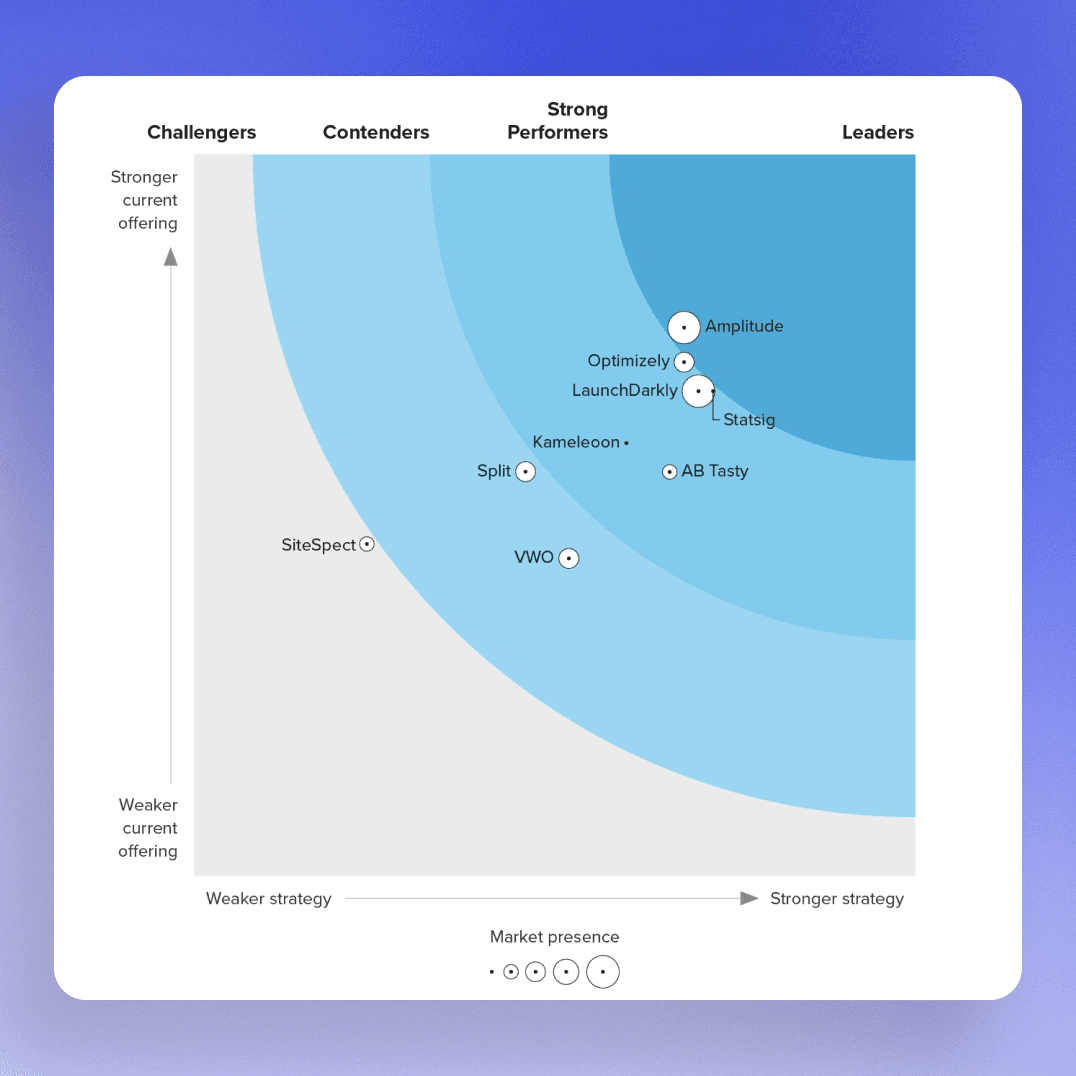Click the Optimizely data point

684,361
